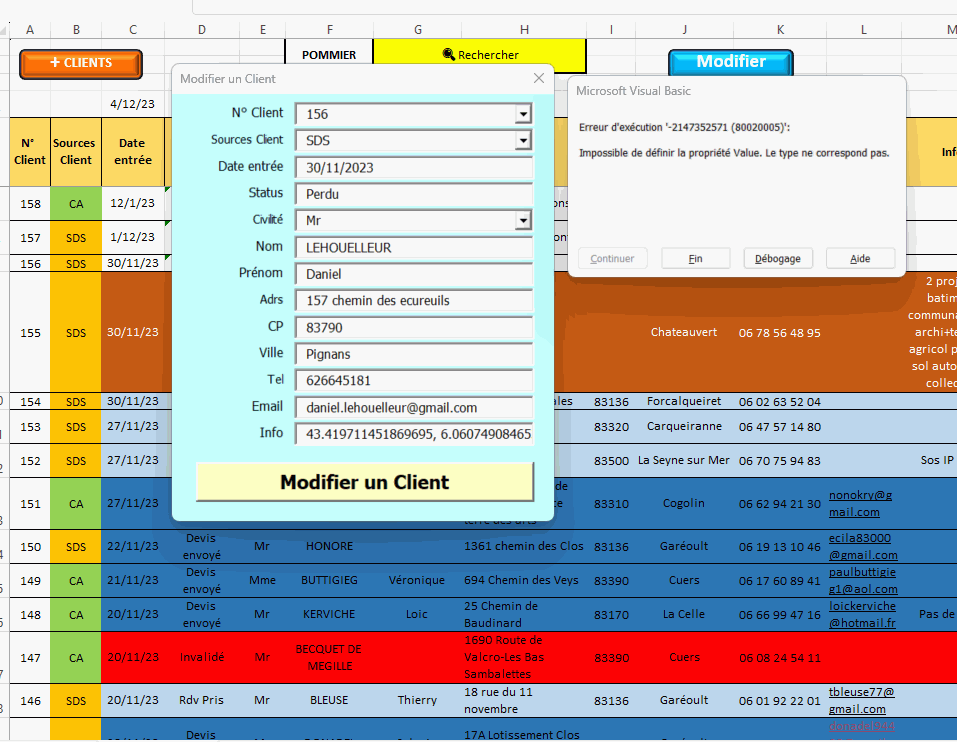The image size is (957, 742).
Task: Open the ecila83000@gmail.com email link
Action: [862, 546]
